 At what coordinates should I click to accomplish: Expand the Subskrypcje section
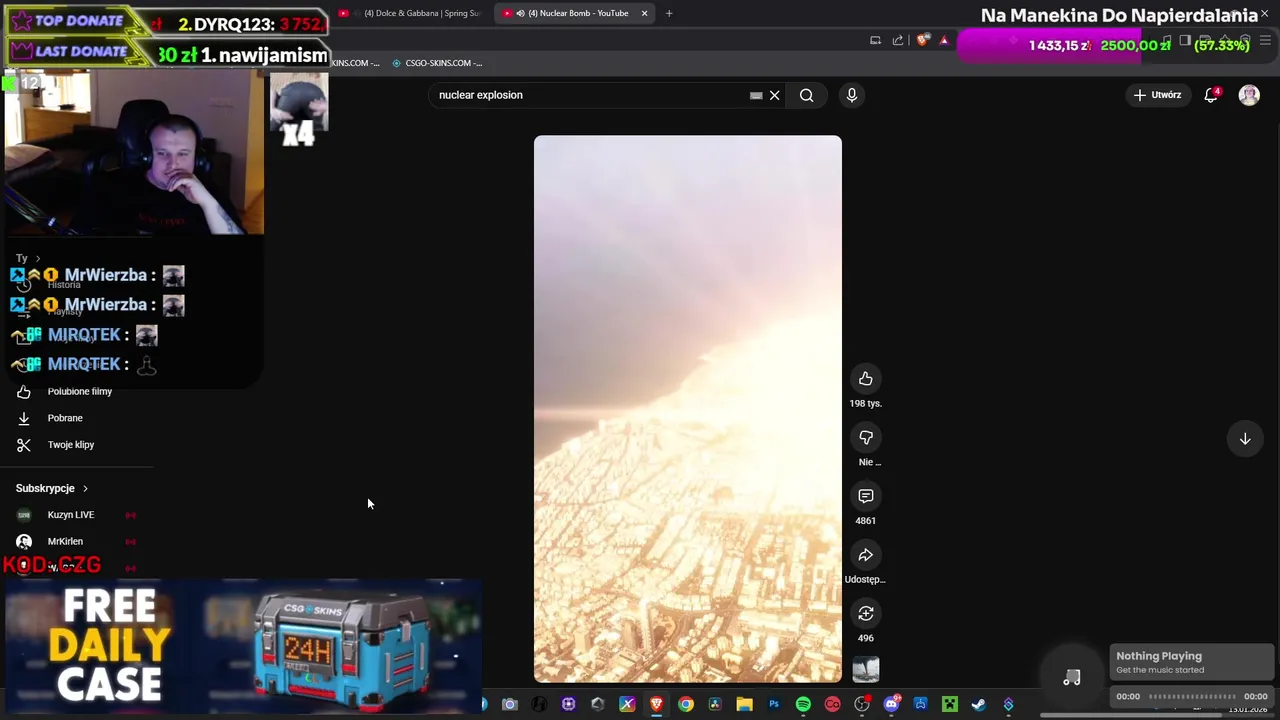(x=52, y=488)
